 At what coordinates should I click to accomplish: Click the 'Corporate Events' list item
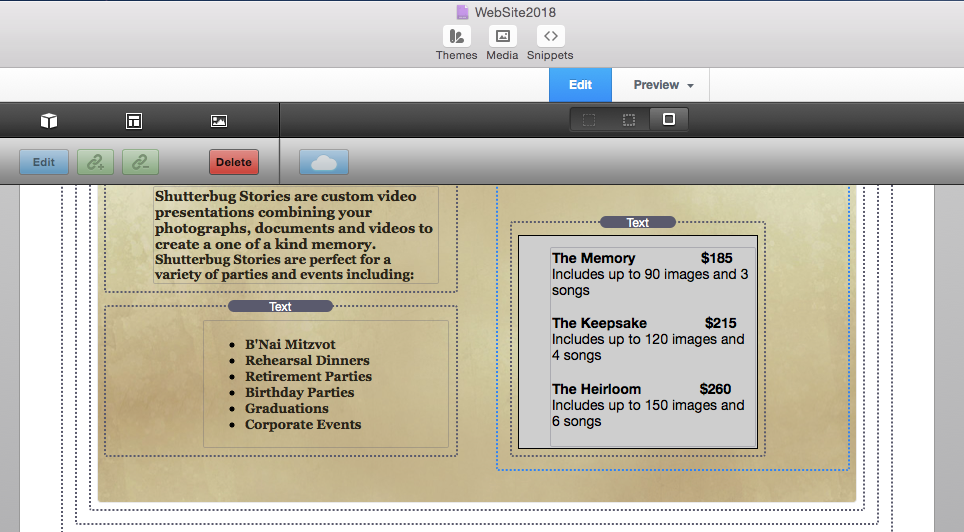[x=303, y=424]
